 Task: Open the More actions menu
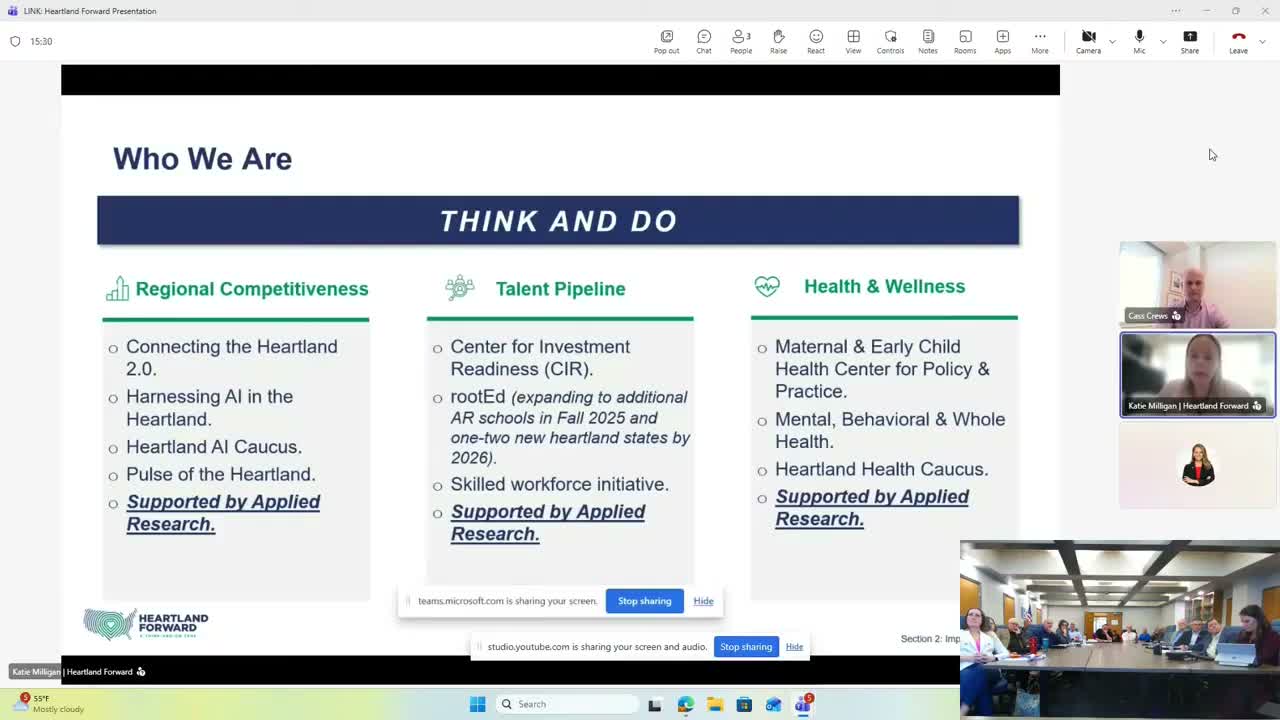(1040, 41)
